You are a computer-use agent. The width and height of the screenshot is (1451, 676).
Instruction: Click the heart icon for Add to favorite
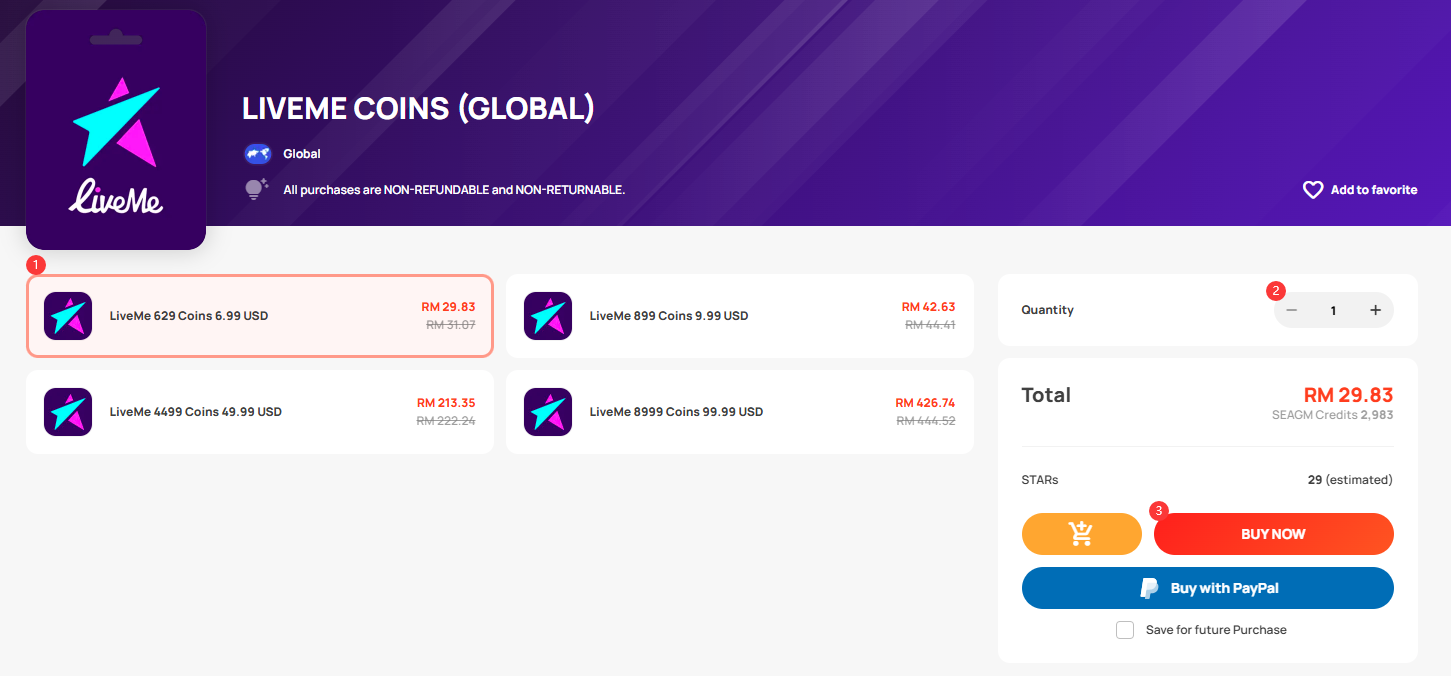pyautogui.click(x=1313, y=190)
